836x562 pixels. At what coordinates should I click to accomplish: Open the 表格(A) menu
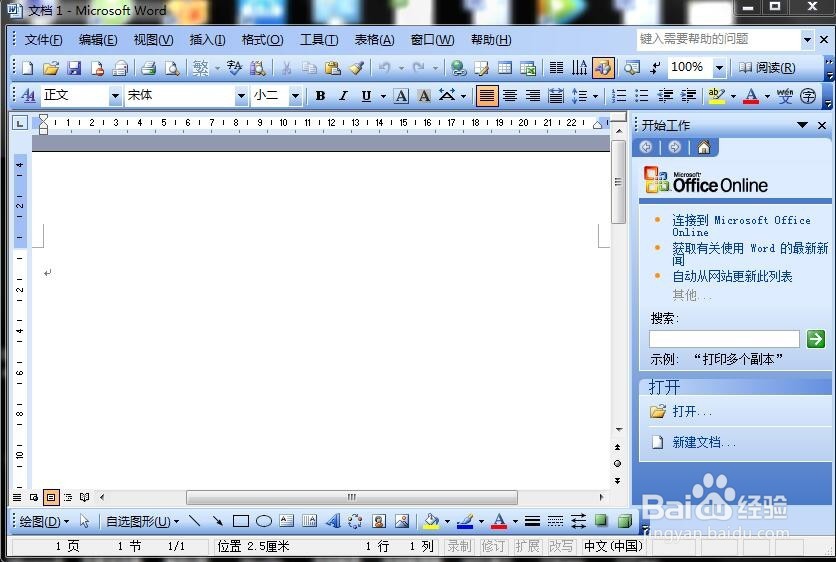pyautogui.click(x=375, y=39)
